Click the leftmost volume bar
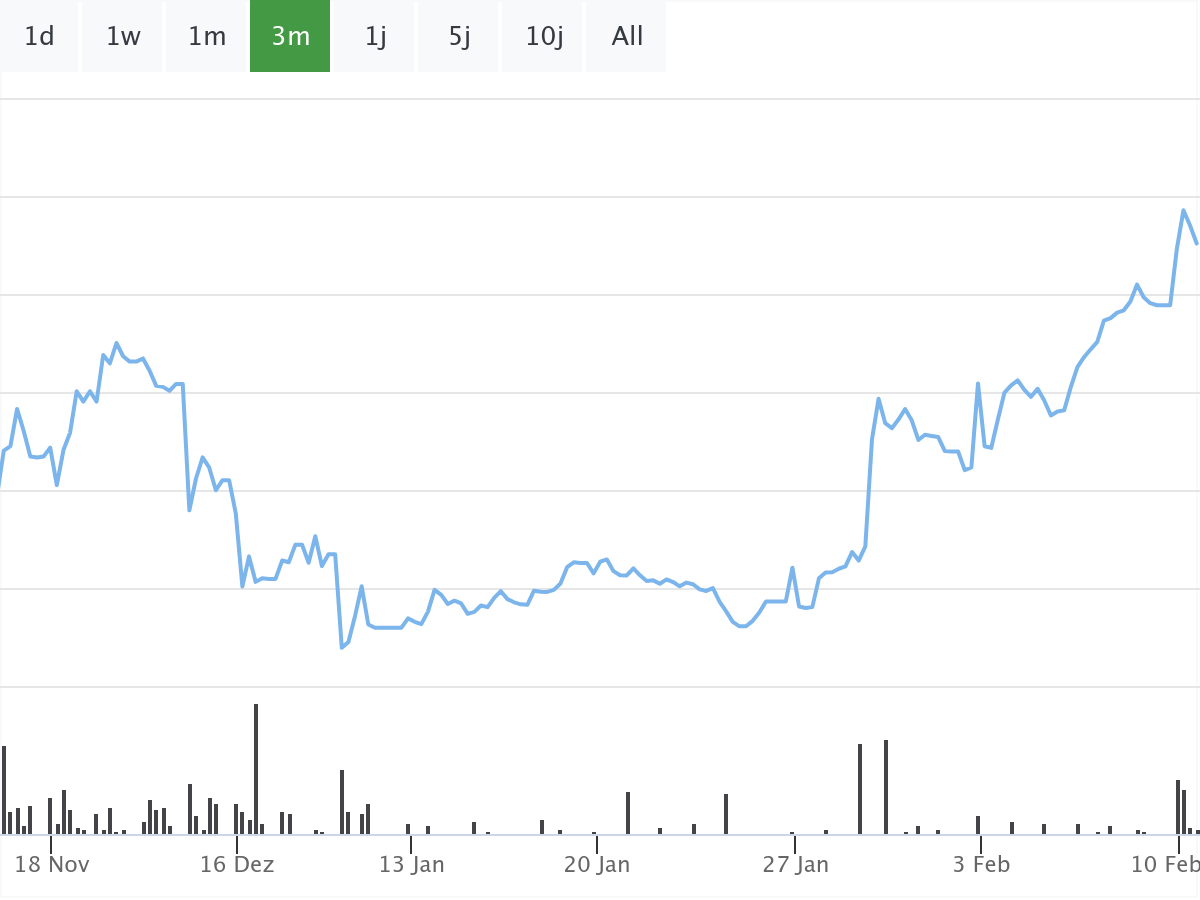This screenshot has height=900, width=1200. [4, 790]
